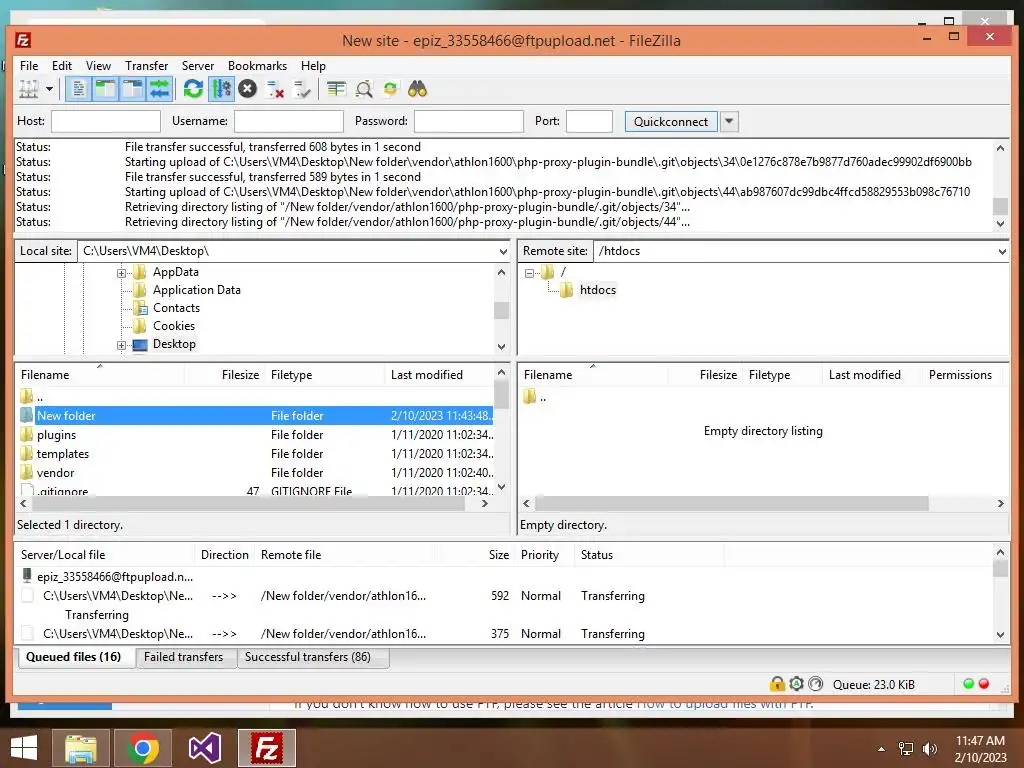1024x768 pixels.
Task: Select Cookies in the local tree
Action: (174, 326)
